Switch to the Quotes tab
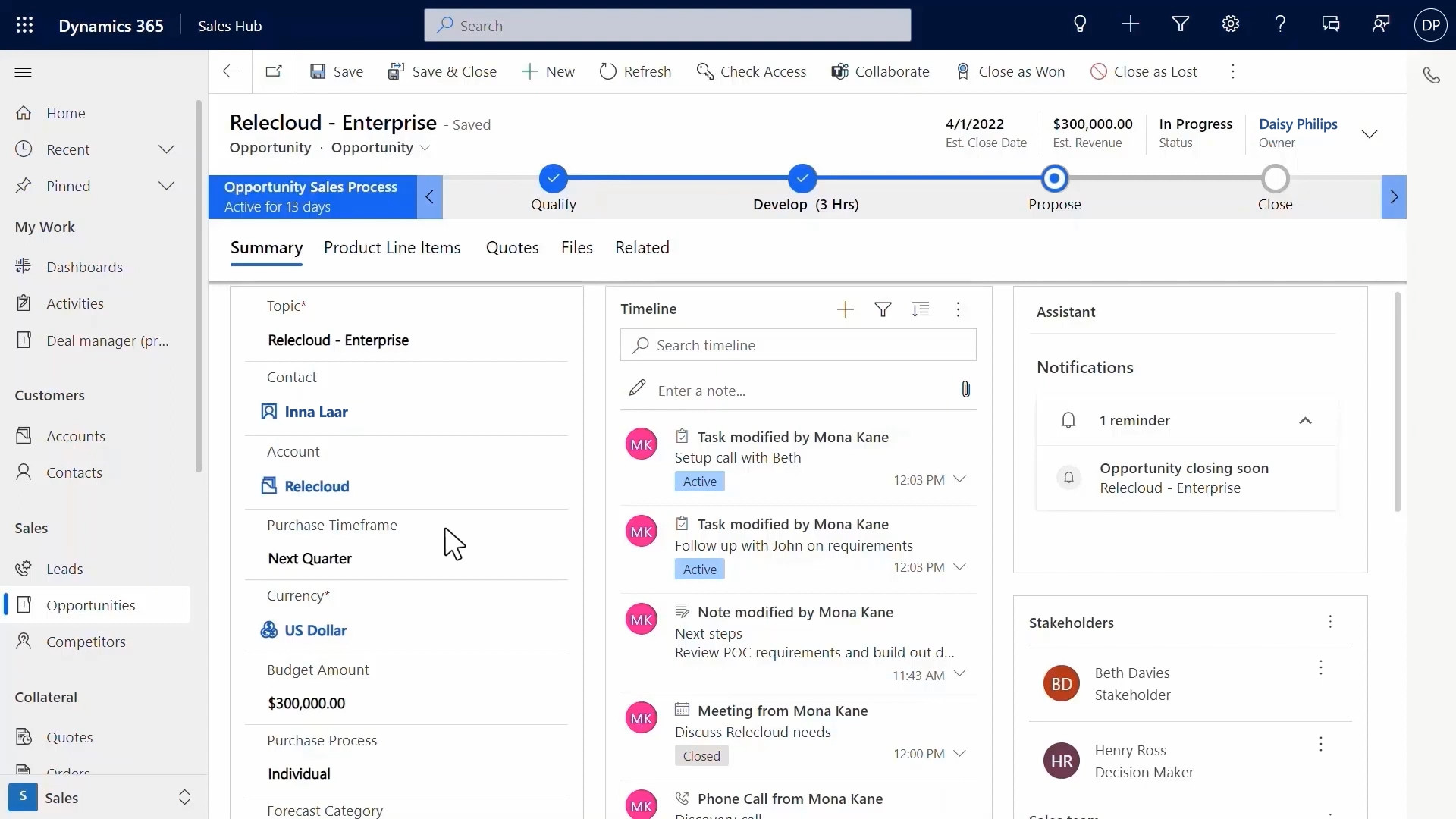1456x819 pixels. (x=512, y=248)
